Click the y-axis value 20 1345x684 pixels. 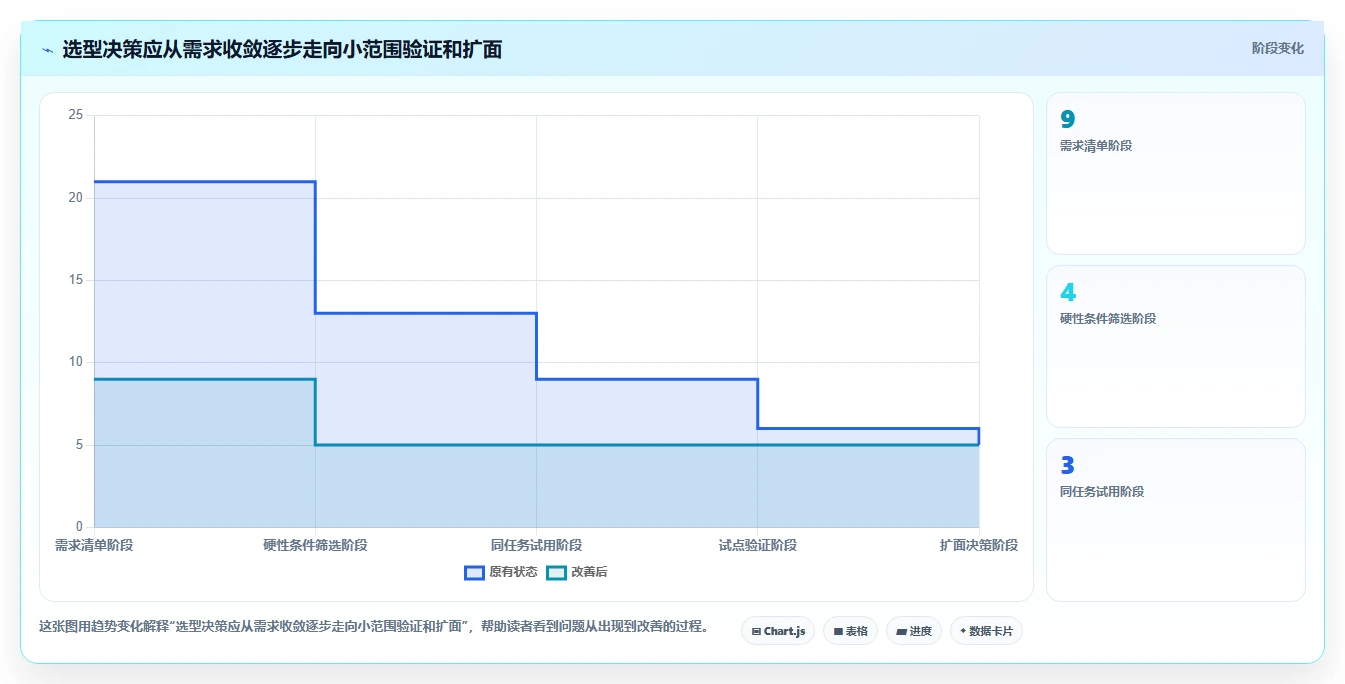pyautogui.click(x=75, y=198)
